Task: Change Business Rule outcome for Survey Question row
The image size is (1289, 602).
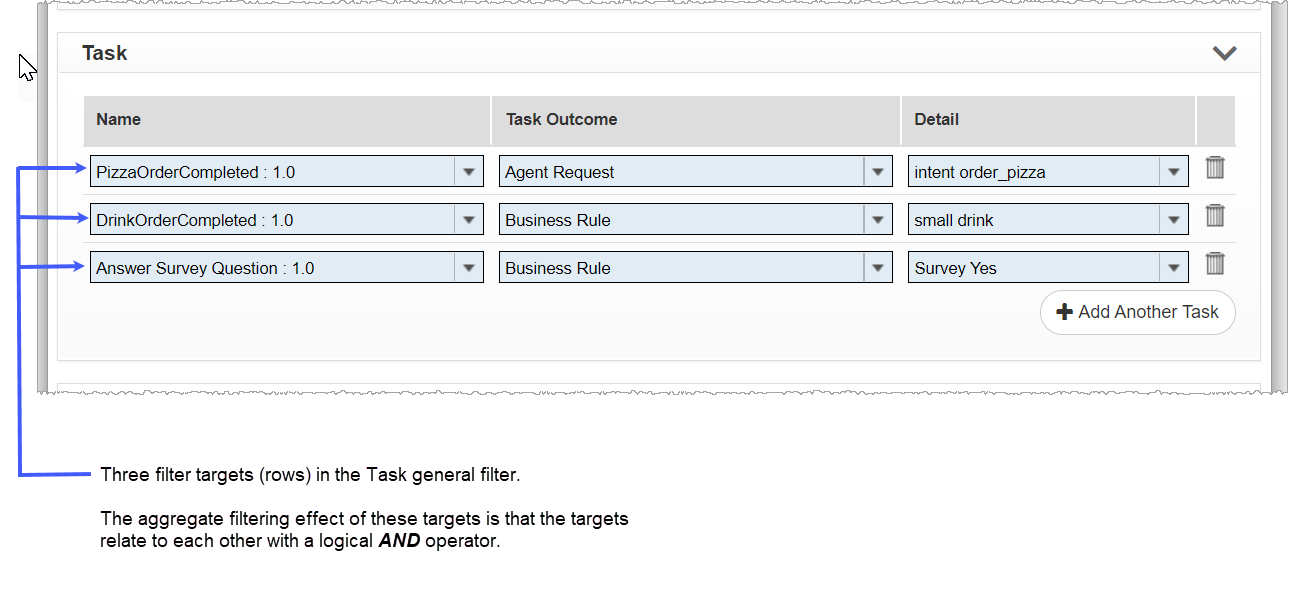Action: point(877,268)
